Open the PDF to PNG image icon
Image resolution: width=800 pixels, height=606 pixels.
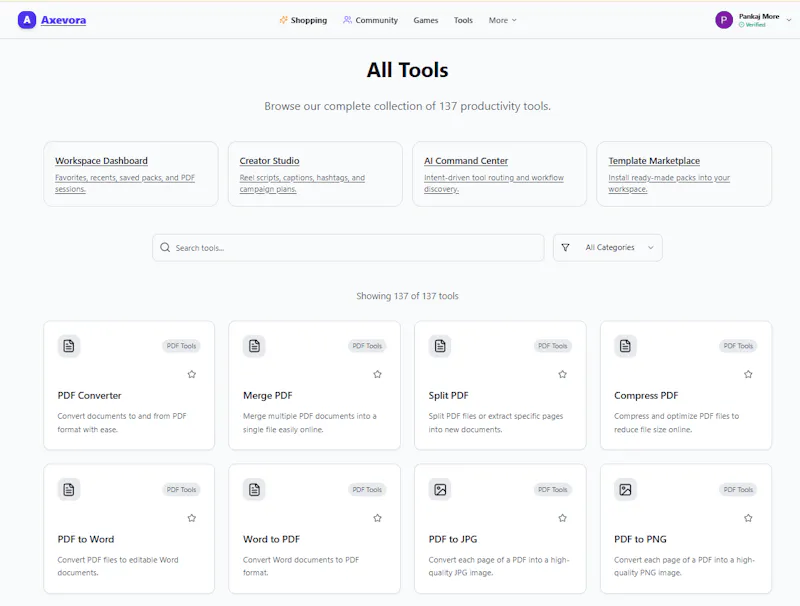pyautogui.click(x=625, y=490)
